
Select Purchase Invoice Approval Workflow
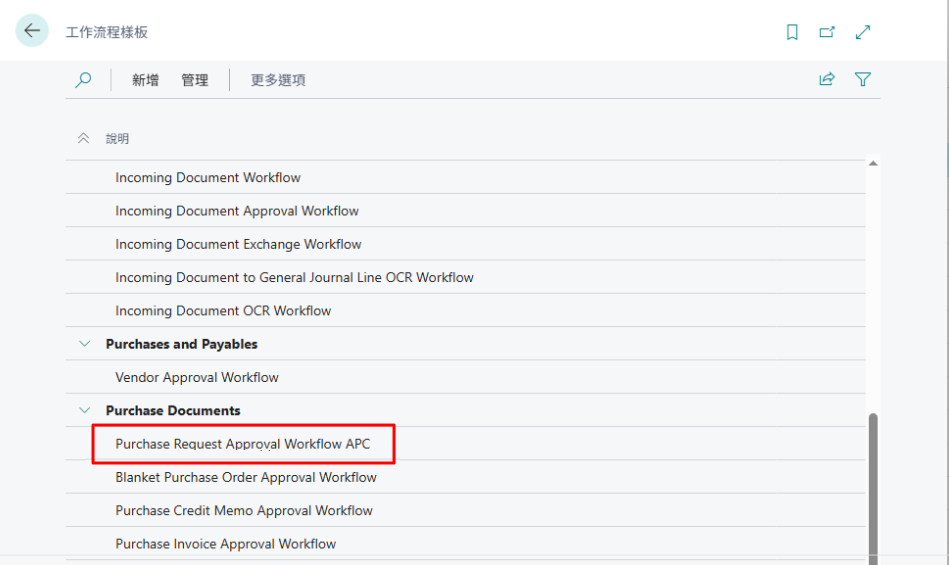[465, 543]
